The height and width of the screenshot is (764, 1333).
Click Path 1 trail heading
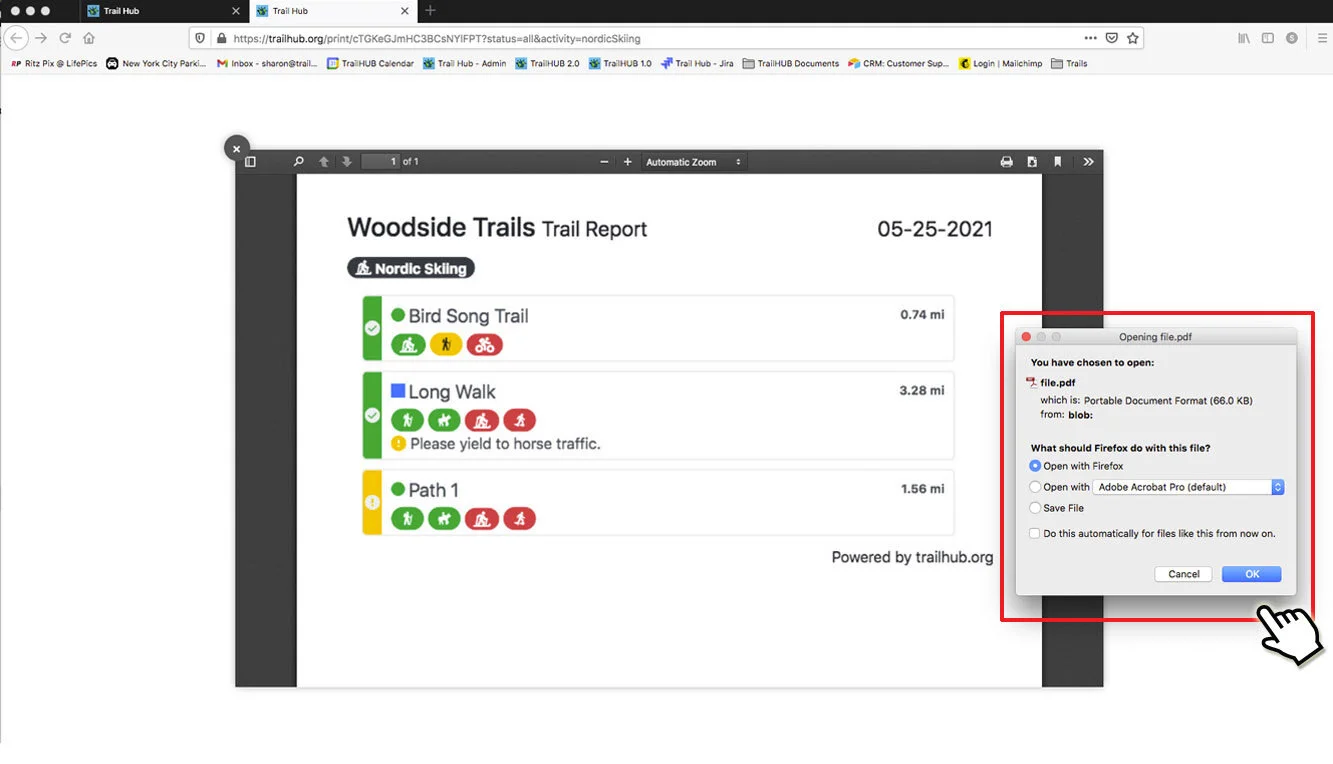click(433, 490)
